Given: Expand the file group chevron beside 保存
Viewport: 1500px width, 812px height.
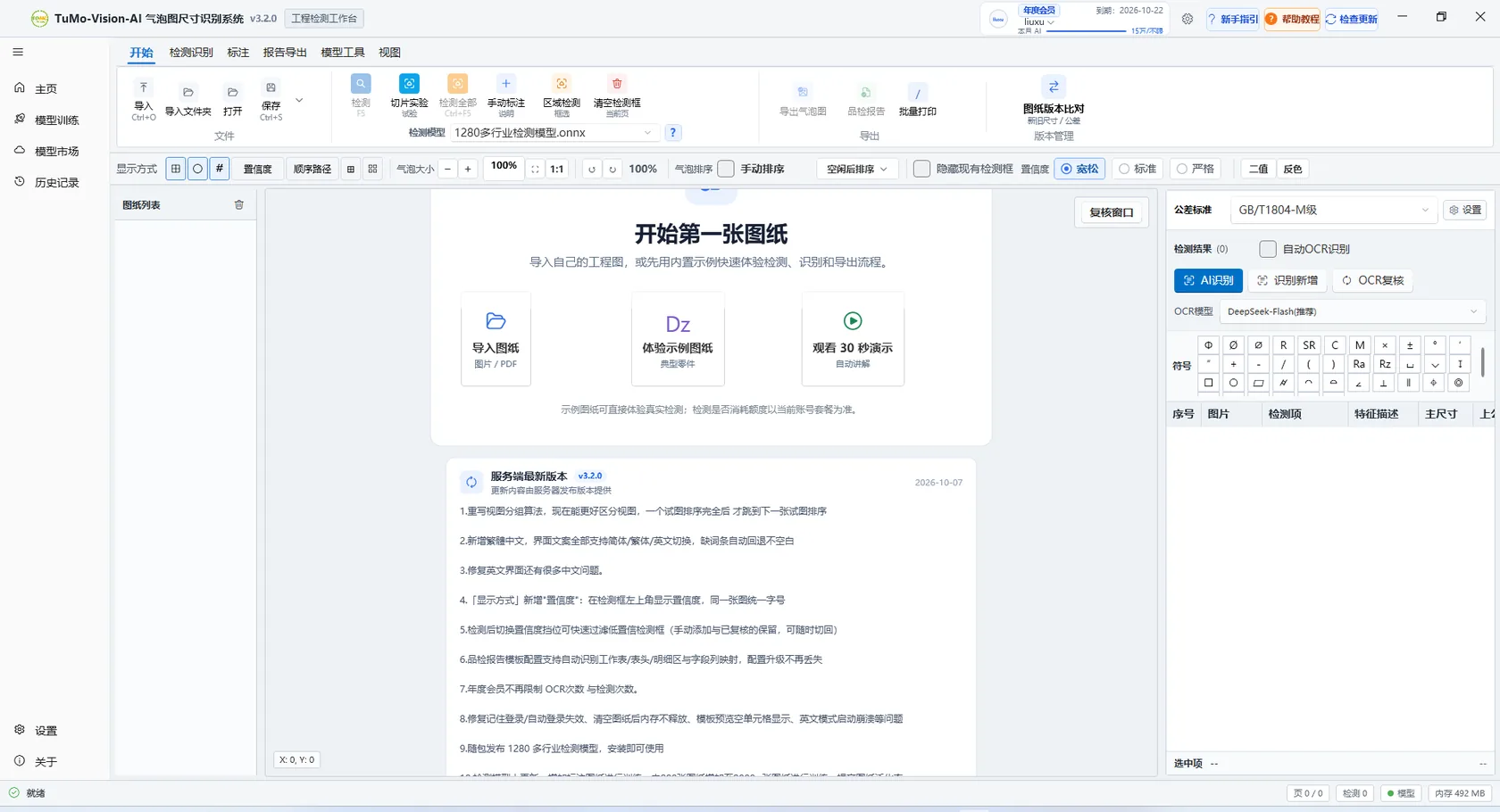Looking at the screenshot, I should pos(299,100).
